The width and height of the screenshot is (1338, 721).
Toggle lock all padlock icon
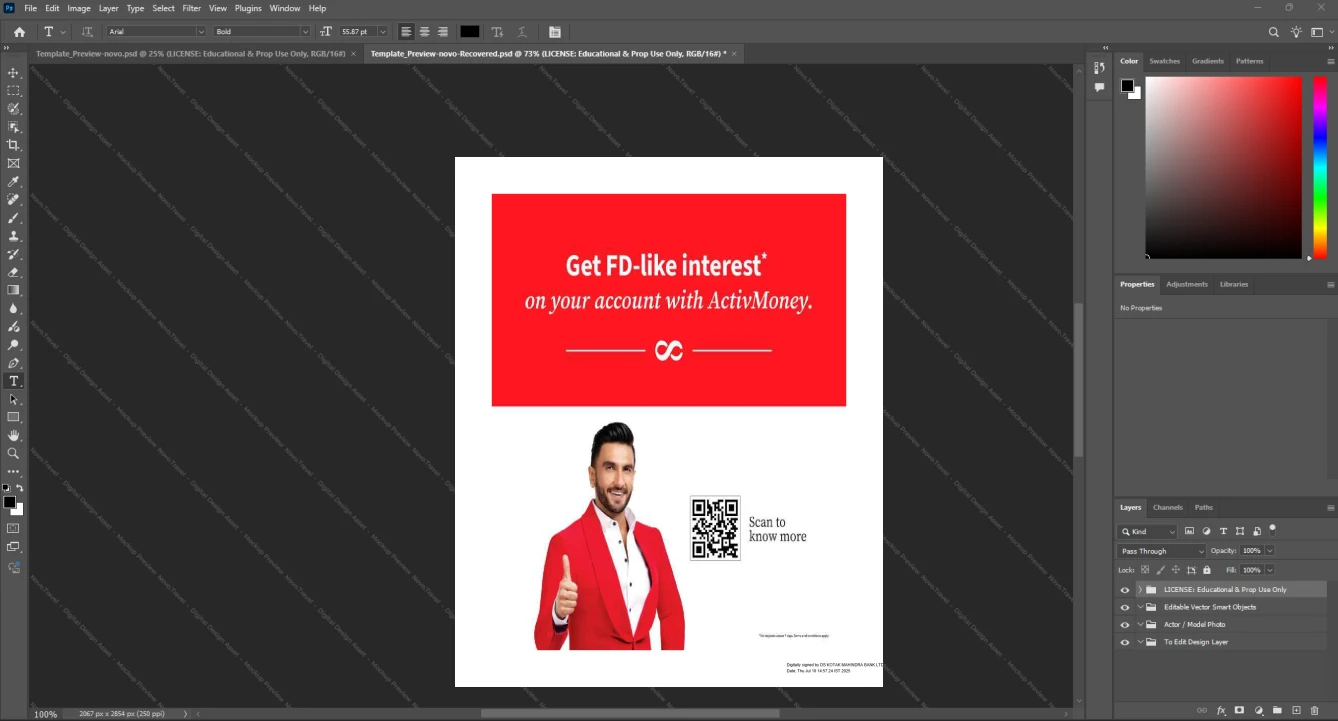(1207, 570)
